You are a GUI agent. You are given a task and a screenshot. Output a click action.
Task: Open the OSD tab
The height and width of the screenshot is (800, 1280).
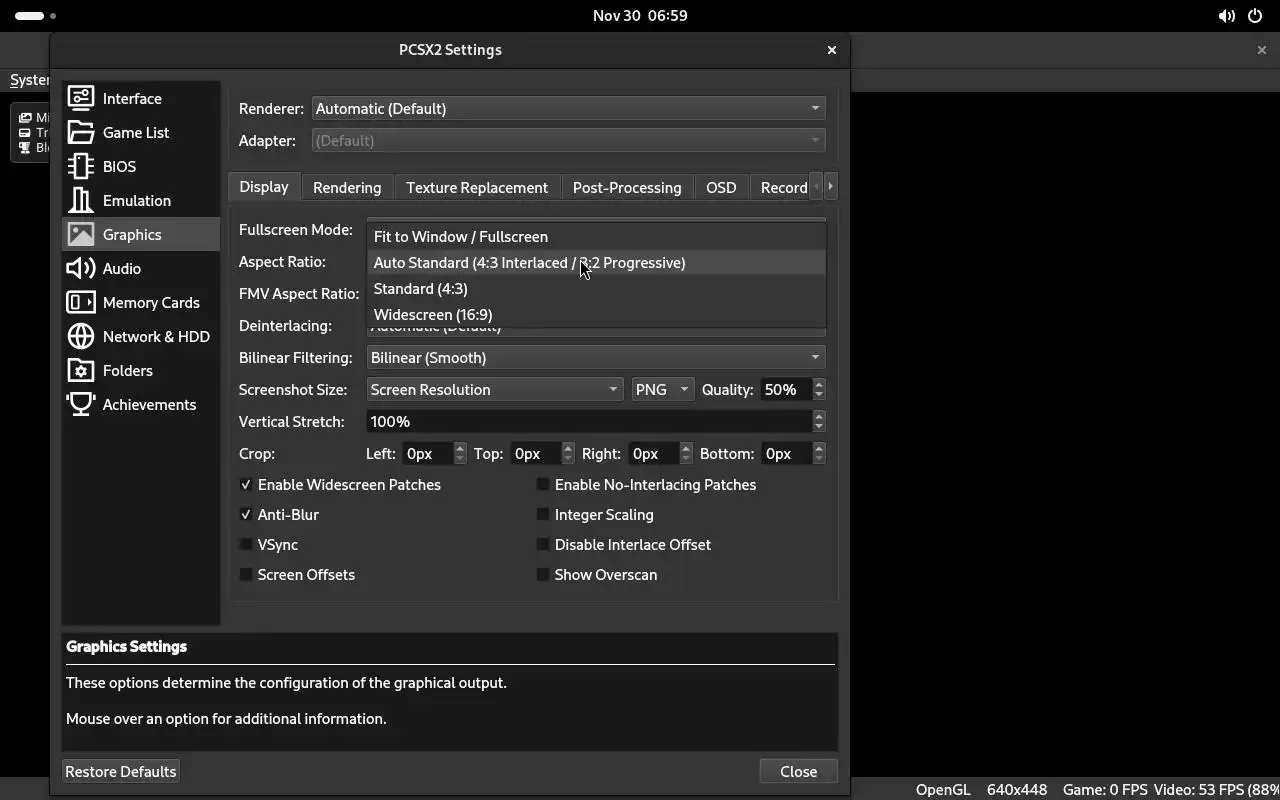721,187
